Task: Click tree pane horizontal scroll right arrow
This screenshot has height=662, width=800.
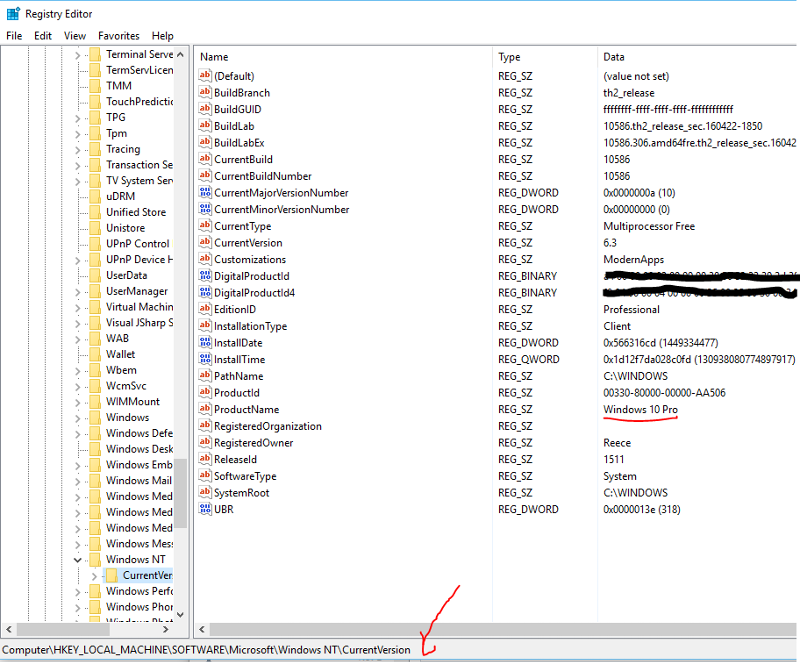Action: (165, 630)
